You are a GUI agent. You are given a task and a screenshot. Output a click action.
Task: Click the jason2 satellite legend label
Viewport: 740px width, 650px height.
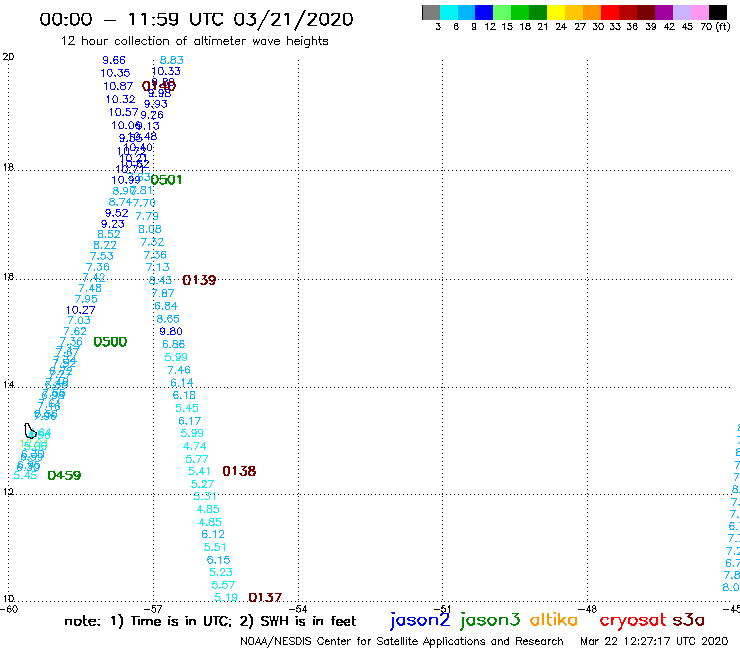[420, 620]
